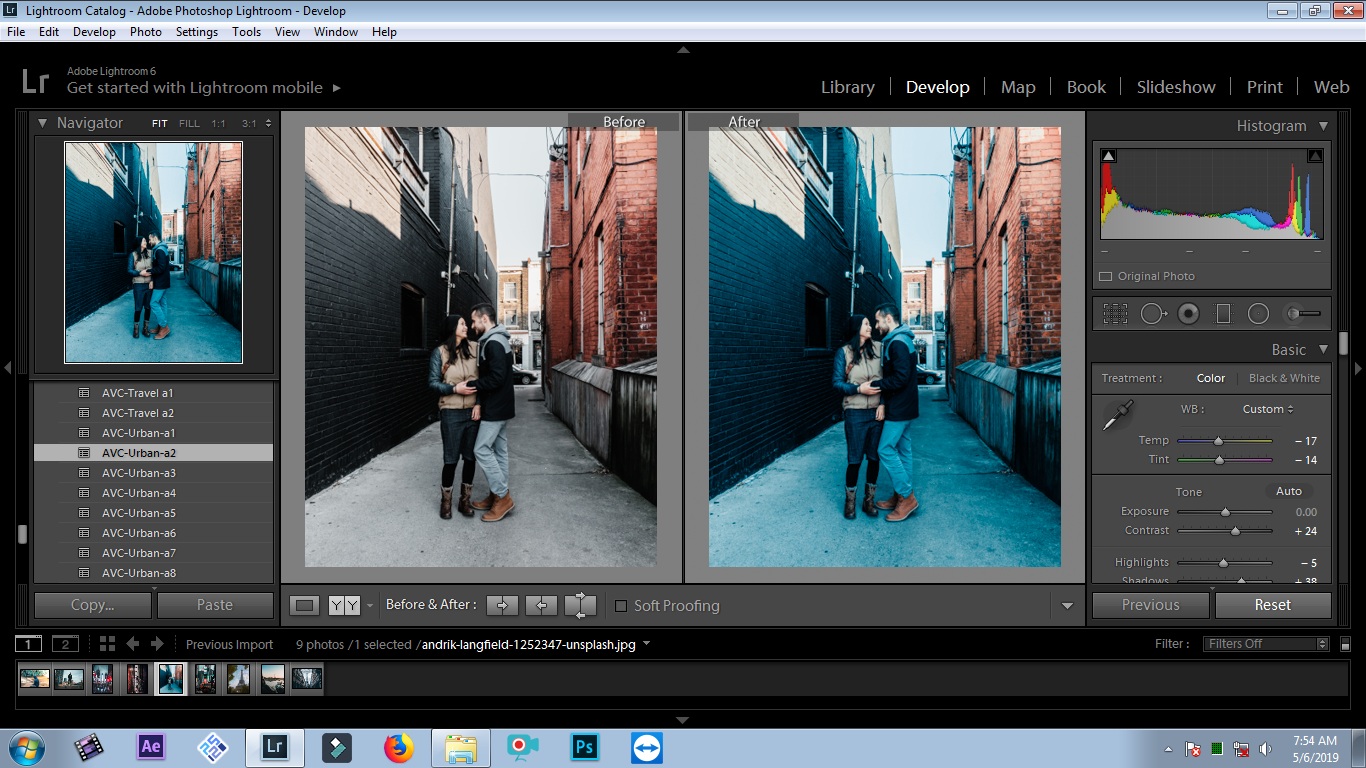This screenshot has width=1366, height=768.
Task: Open Grid view from filmstrip toolbar
Action: point(107,644)
